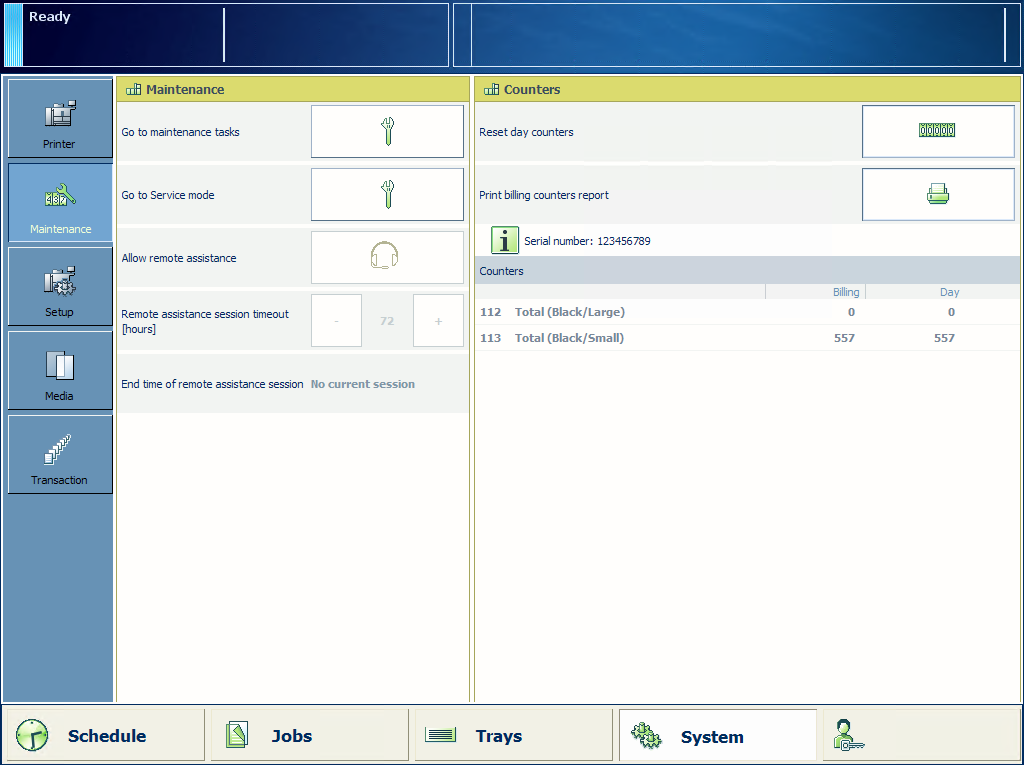Click the wrench for maintenance tasks
The image size is (1024, 765).
387,132
